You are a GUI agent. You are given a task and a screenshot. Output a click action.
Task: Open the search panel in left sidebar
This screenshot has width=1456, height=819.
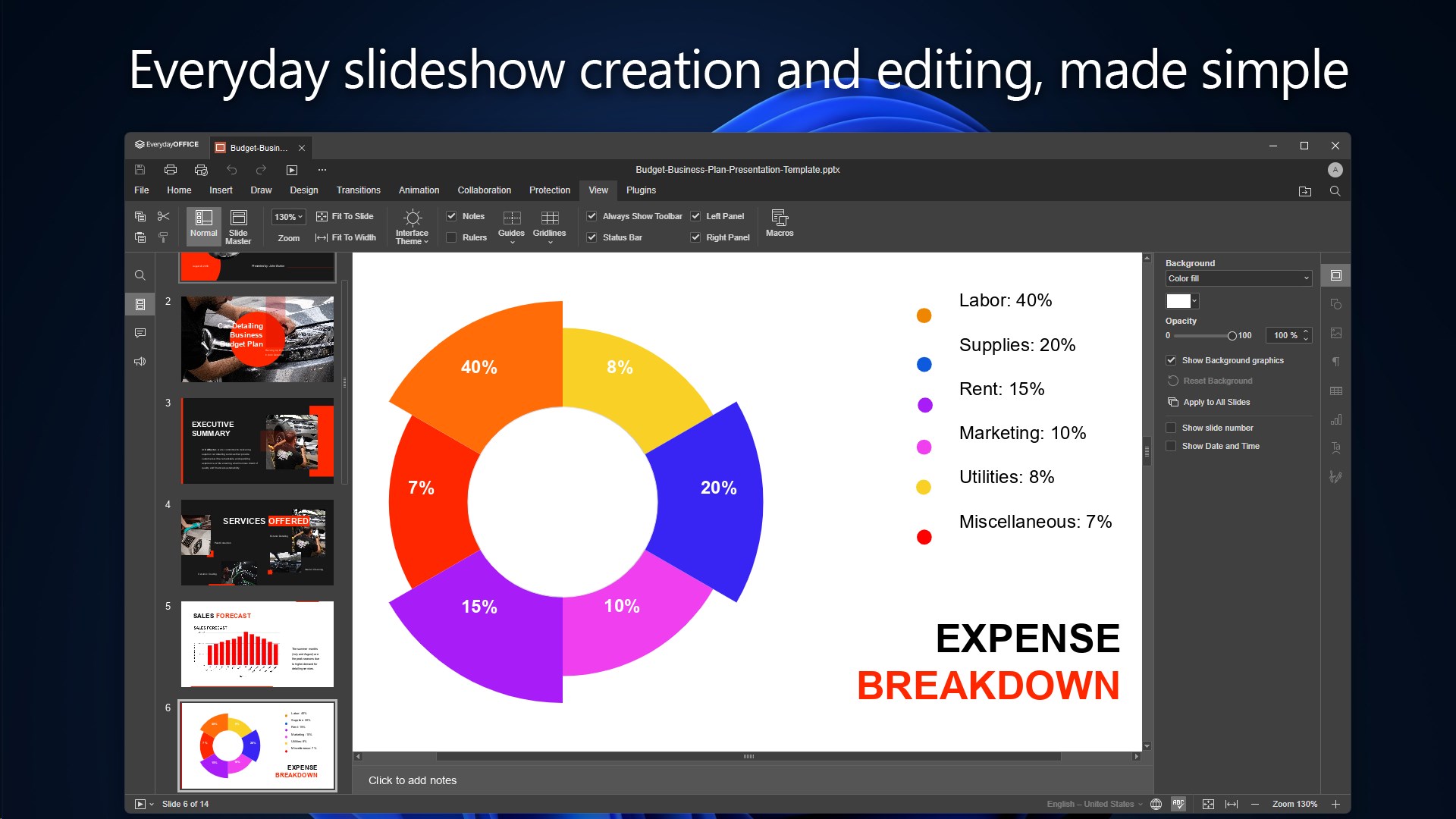[x=140, y=275]
